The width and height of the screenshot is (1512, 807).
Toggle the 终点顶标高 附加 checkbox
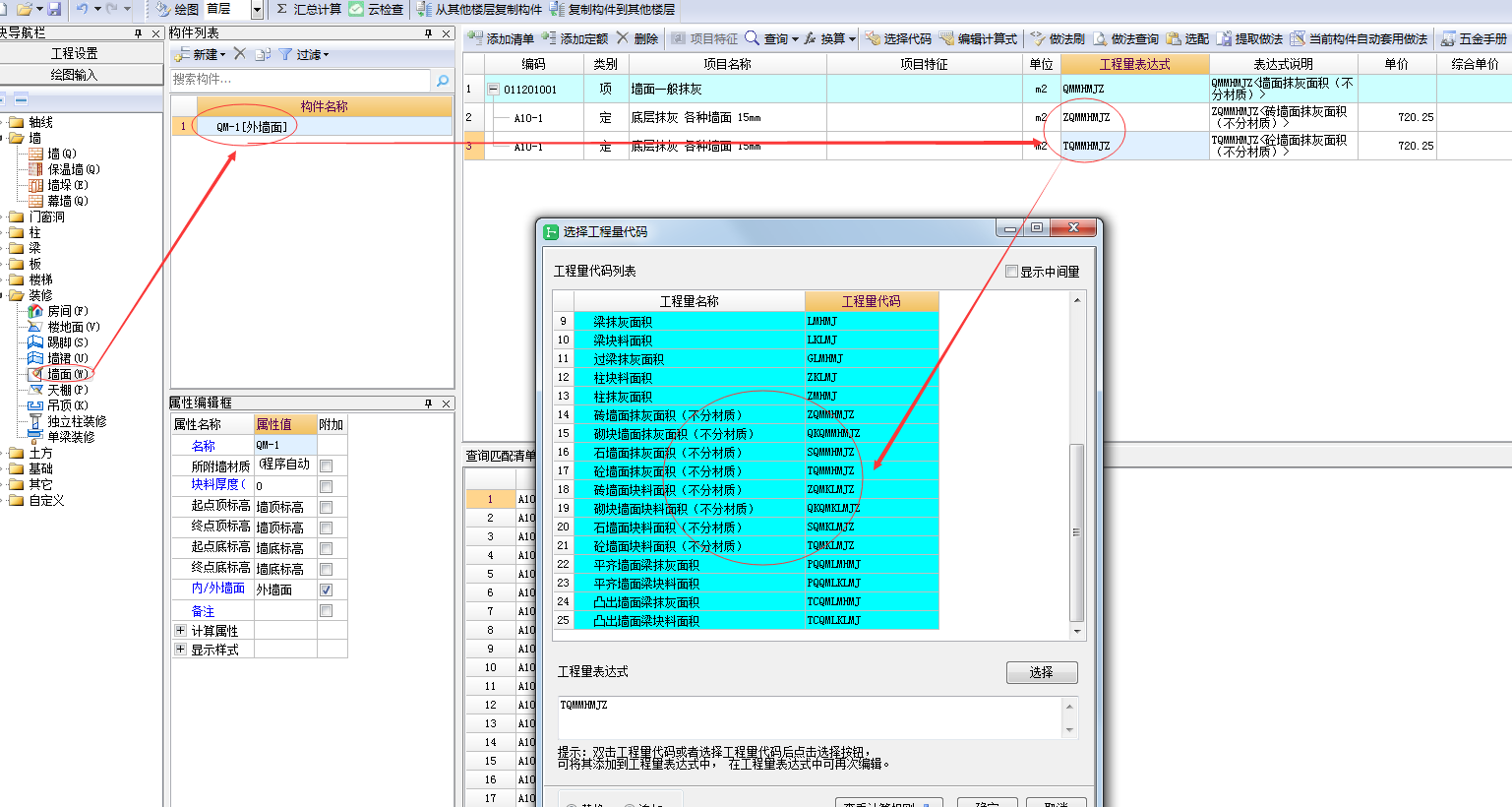click(327, 528)
